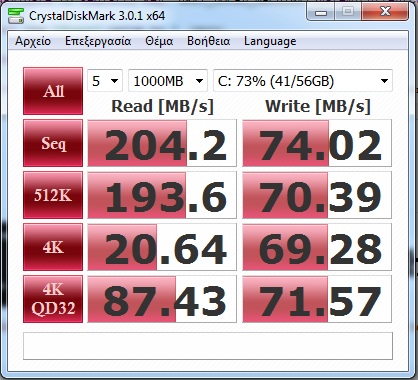The image size is (418, 380).
Task: Expand the 1000MB test size dropdown
Action: (x=168, y=81)
